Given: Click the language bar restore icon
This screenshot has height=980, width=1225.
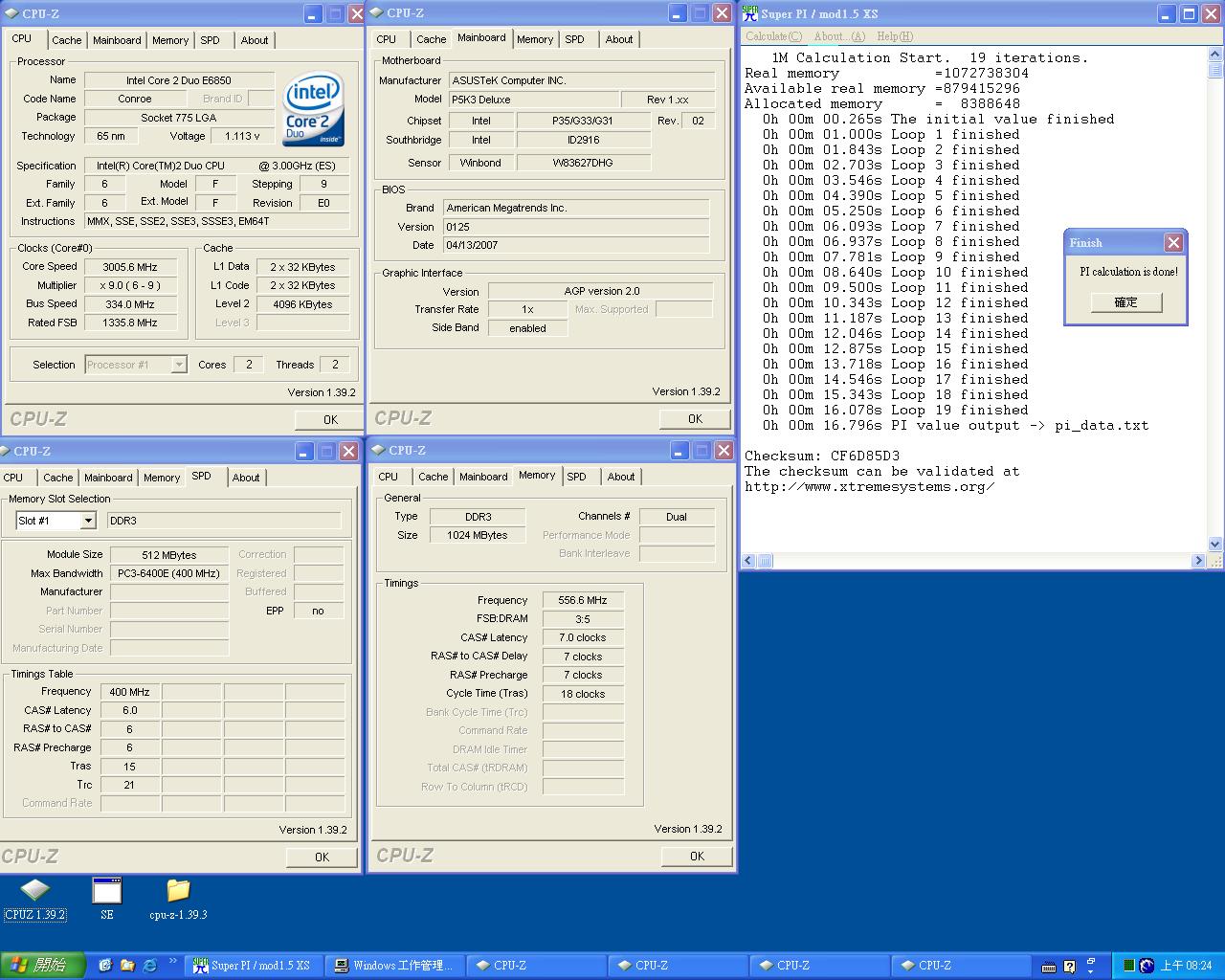Looking at the screenshot, I should coord(1091,961).
